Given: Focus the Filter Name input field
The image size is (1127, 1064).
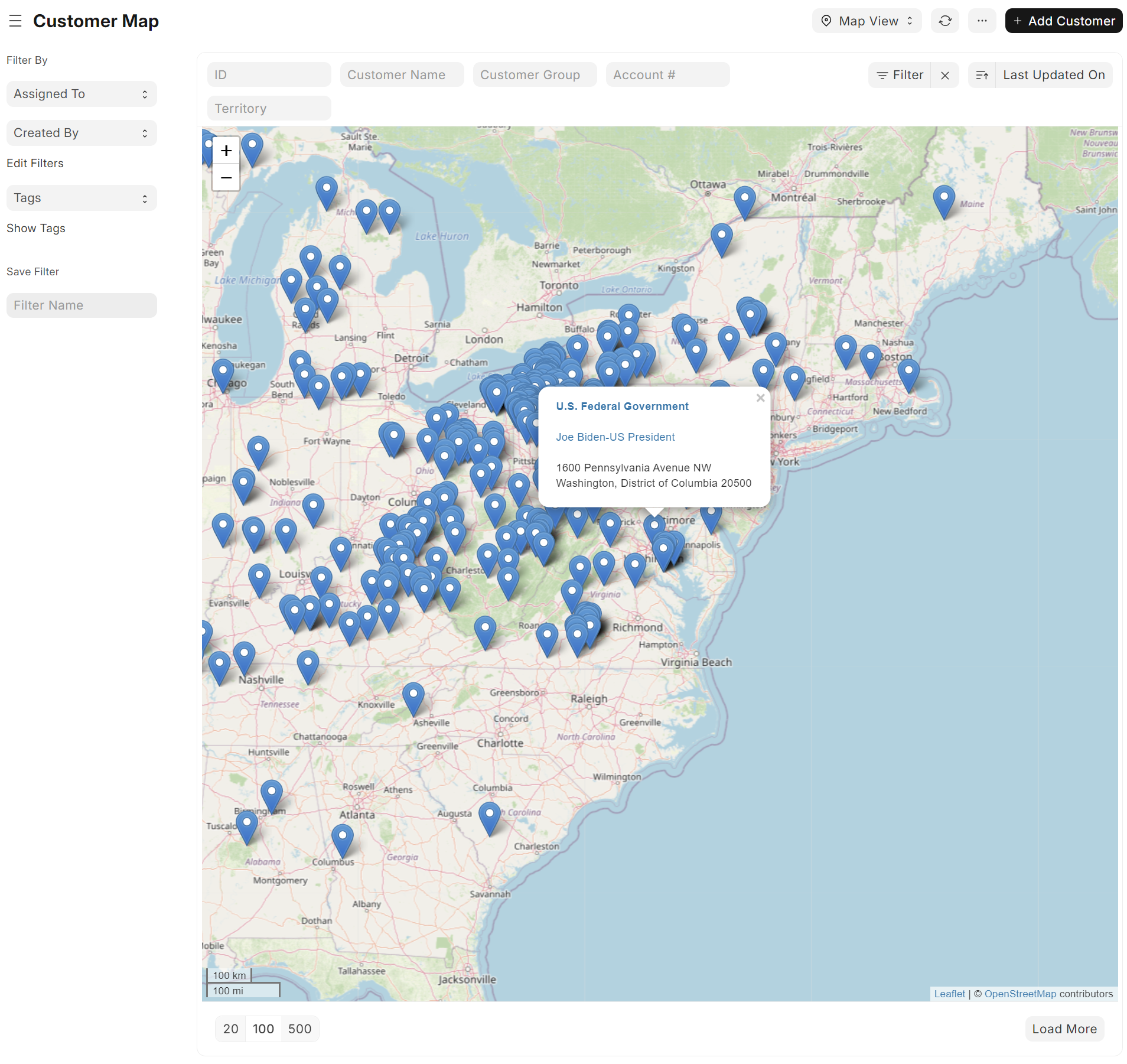Looking at the screenshot, I should (x=82, y=305).
